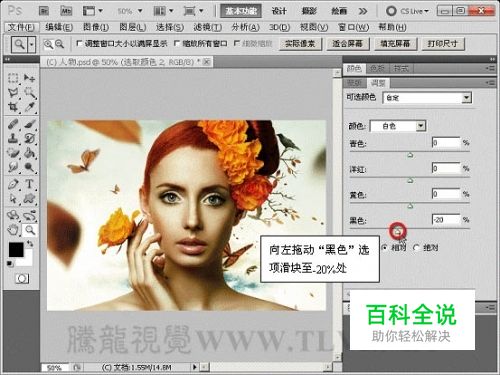Select the Move tool
Screen dimensions: 500x375
point(30,78)
